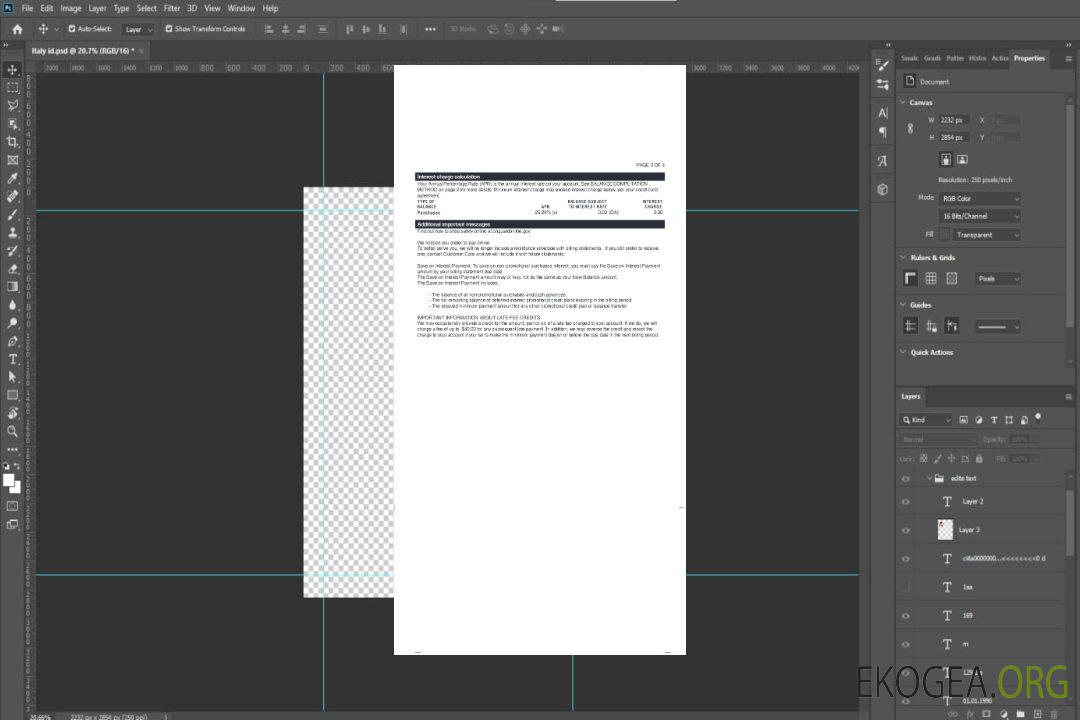Show the hidden 'Ian' layer

[906, 587]
